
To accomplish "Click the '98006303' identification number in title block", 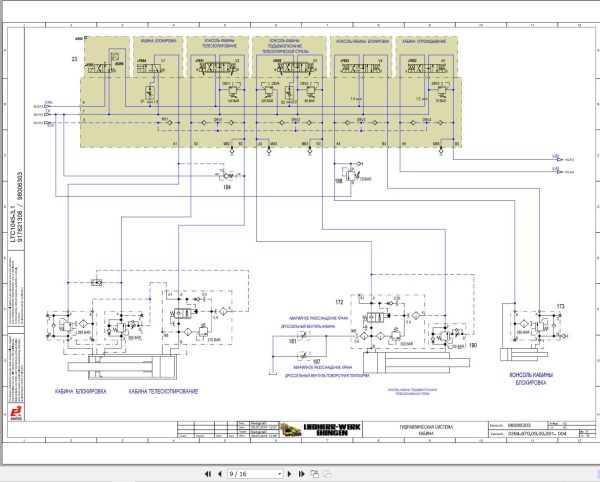I will coord(519,425).
